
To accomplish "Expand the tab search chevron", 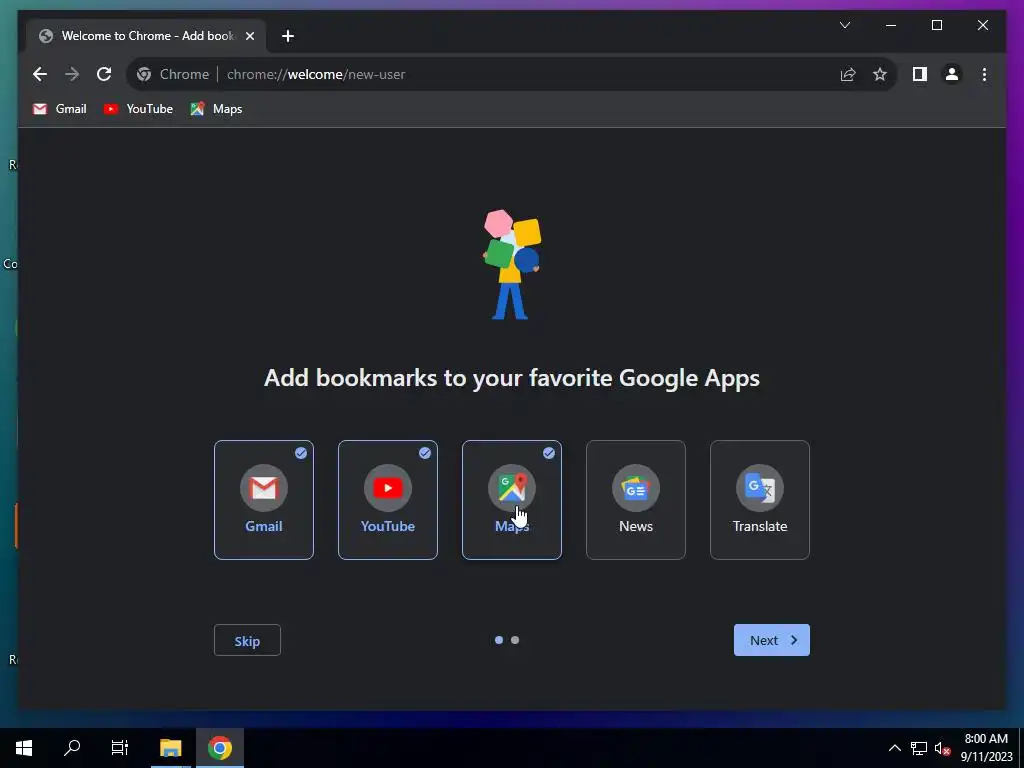I will [845, 25].
